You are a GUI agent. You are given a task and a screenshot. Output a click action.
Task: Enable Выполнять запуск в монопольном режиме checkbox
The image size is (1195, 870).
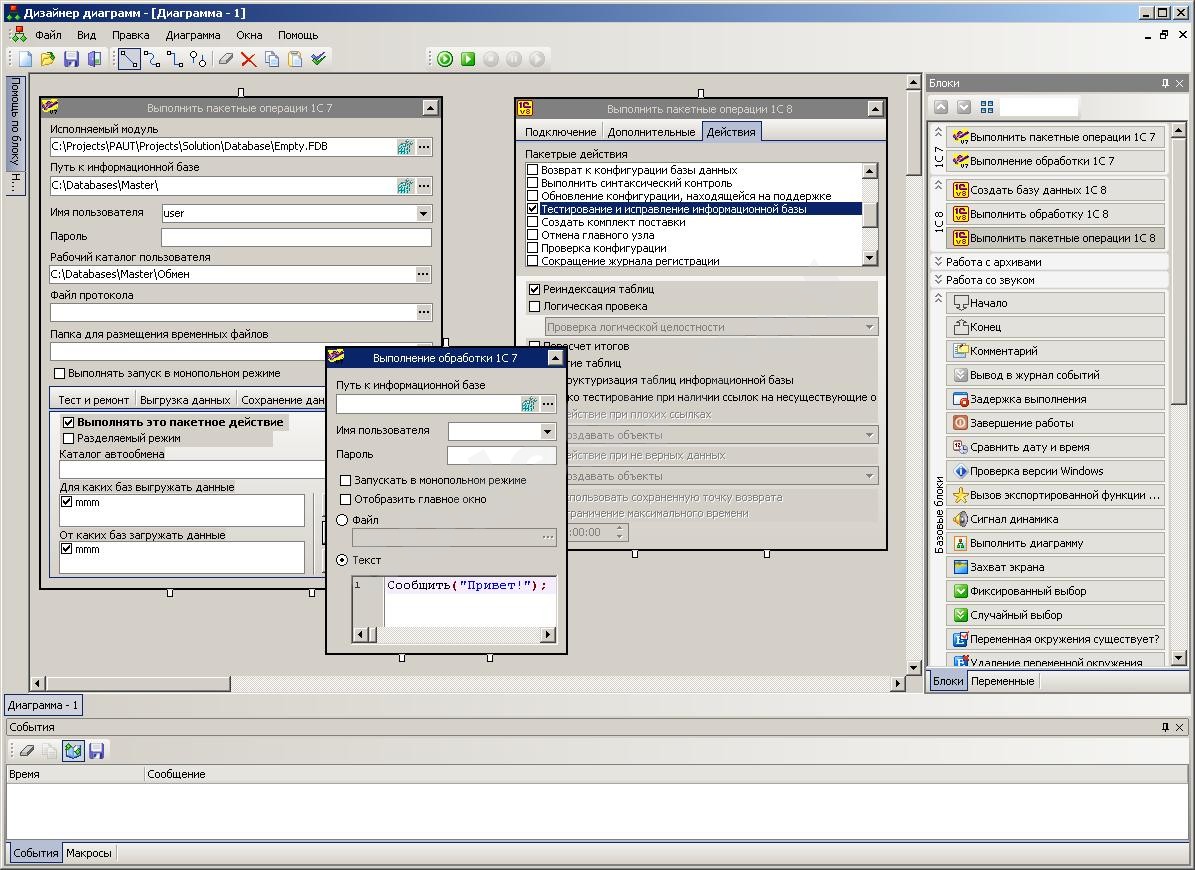tap(60, 373)
